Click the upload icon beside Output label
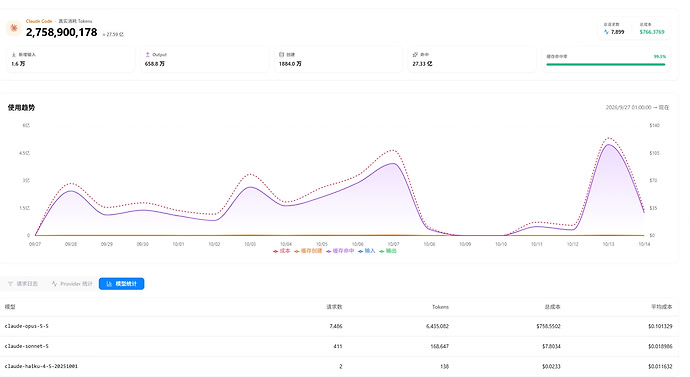The height and width of the screenshot is (377, 690). 147,55
